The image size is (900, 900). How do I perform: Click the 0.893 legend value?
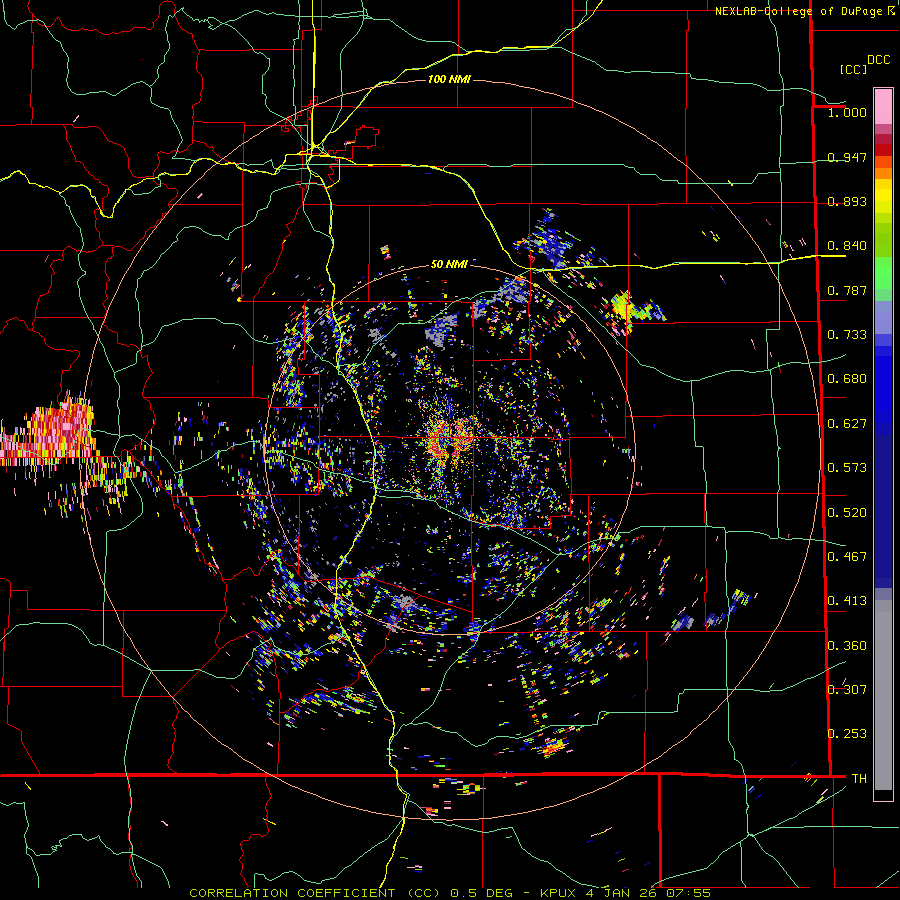847,201
